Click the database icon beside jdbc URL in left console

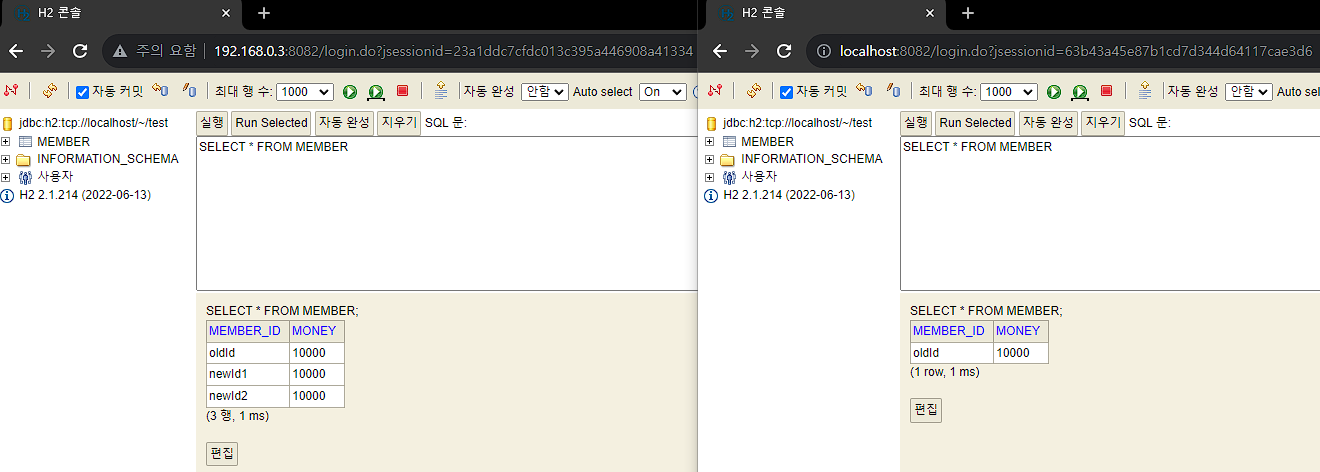[x=8, y=124]
